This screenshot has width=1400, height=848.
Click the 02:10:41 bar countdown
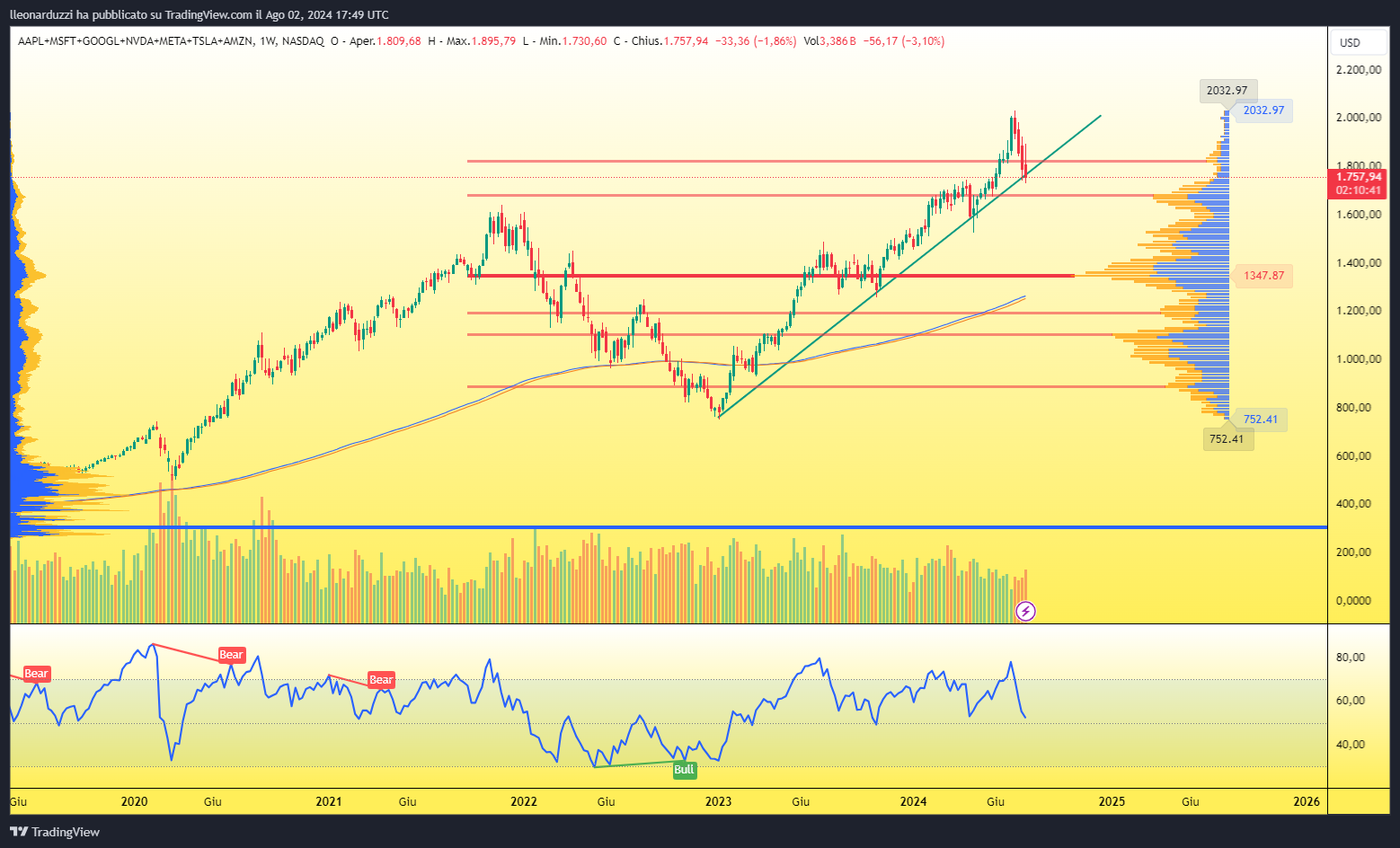pos(1358,190)
